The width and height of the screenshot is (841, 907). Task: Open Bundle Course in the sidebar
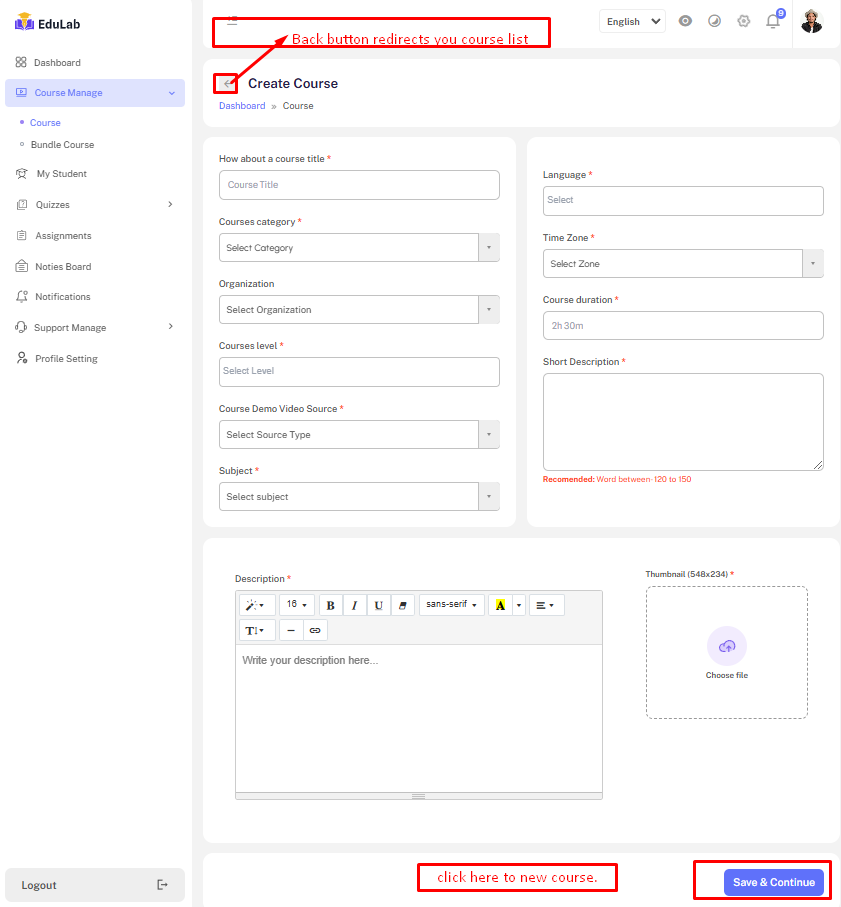62,145
